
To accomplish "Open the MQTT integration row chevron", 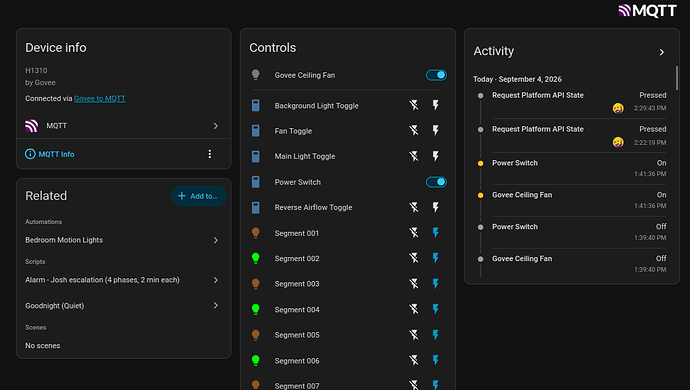I will [x=216, y=126].
